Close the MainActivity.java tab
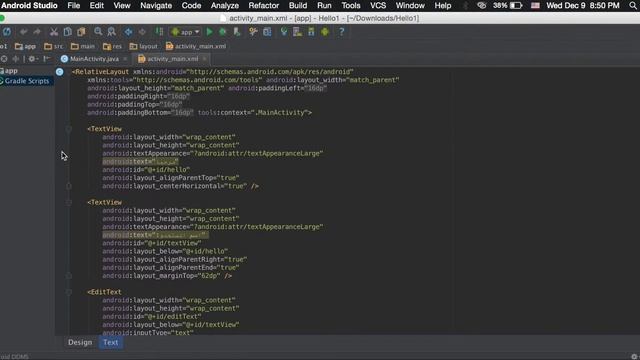640x360 pixels. click(125, 59)
